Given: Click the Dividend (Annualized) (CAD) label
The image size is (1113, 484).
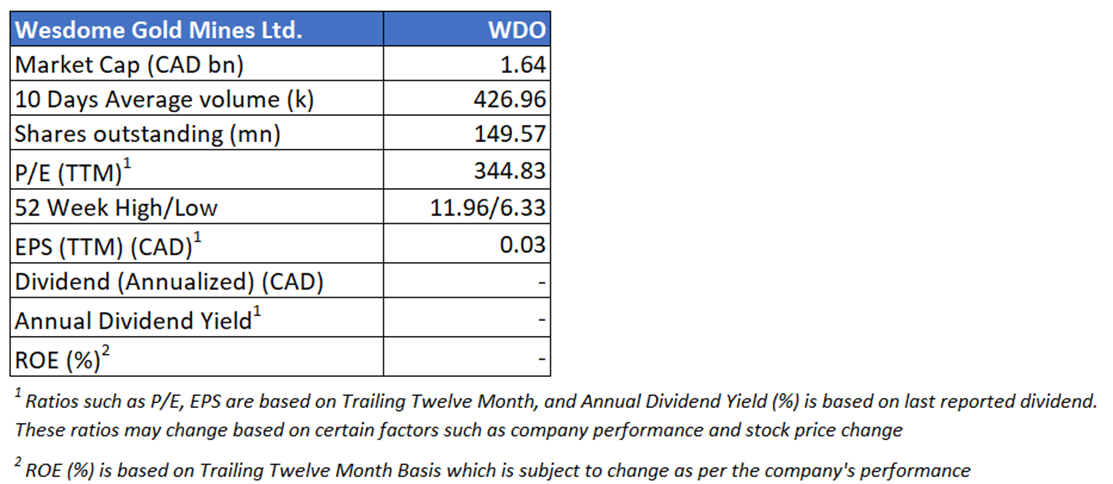Looking at the screenshot, I should (x=169, y=282).
